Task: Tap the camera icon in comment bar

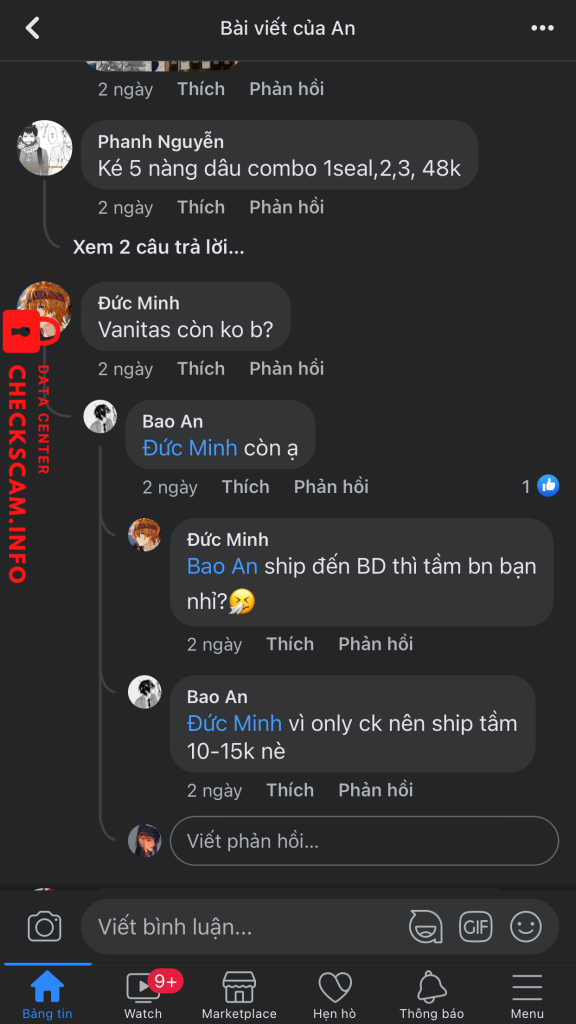Action: (x=44, y=927)
